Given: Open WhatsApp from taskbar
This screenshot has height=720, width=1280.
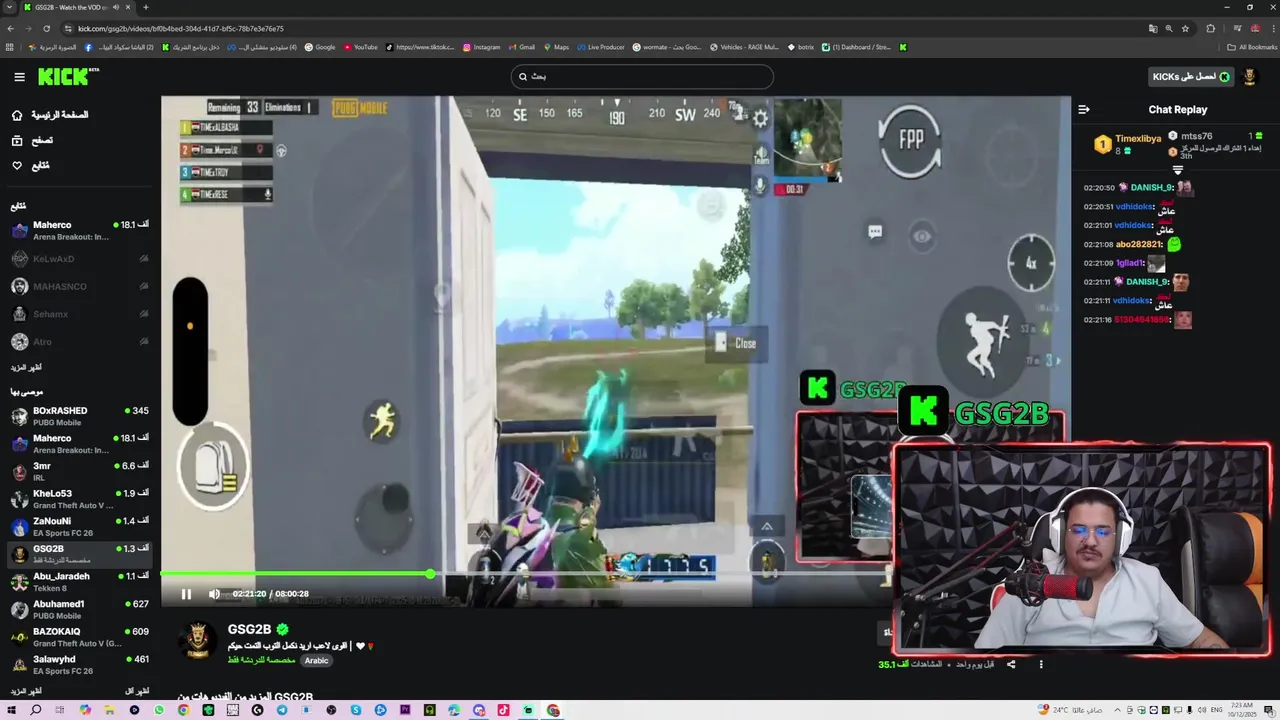Looking at the screenshot, I should coord(159,710).
